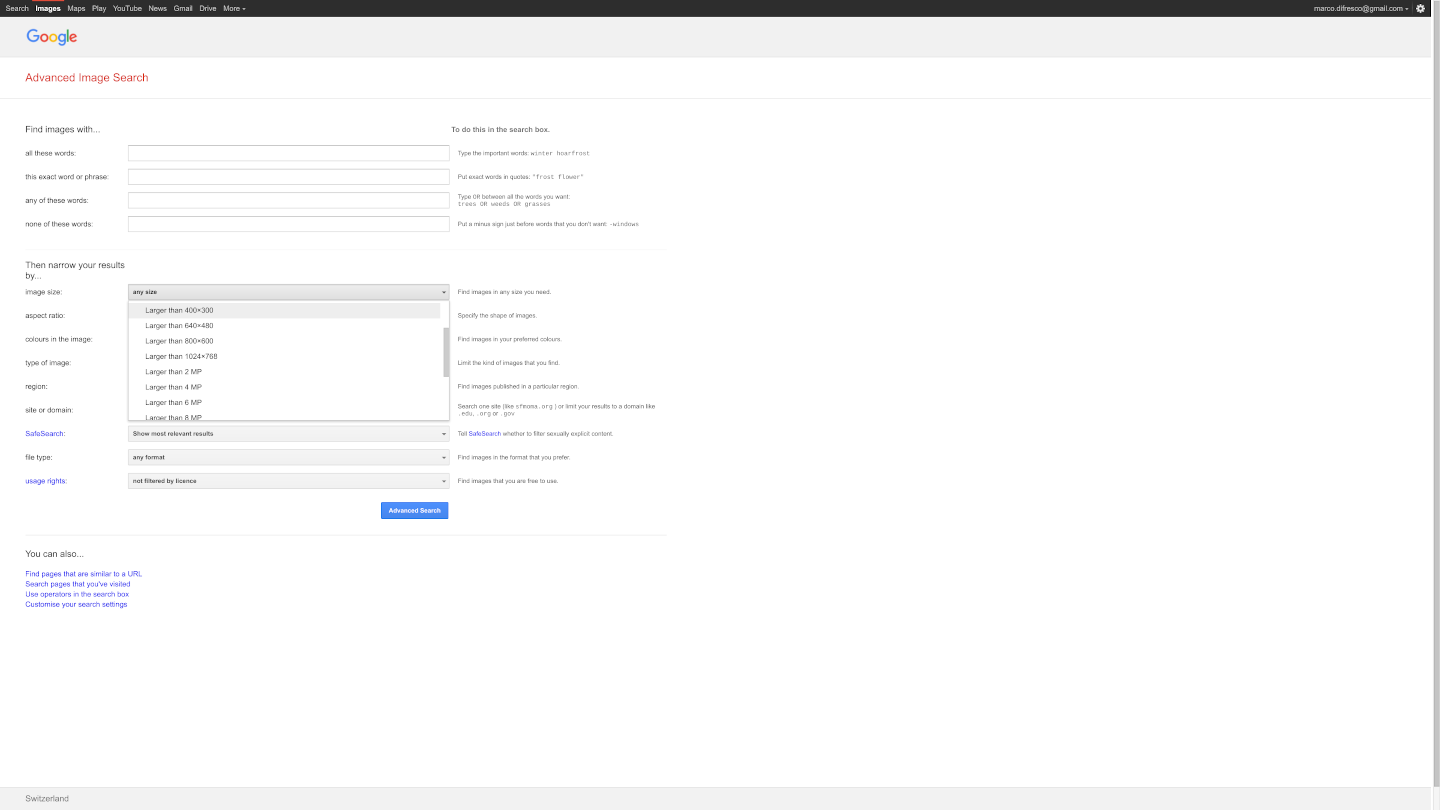Viewport: 1440px width, 810px height.
Task: Click the SafeSearch label link
Action: point(45,434)
